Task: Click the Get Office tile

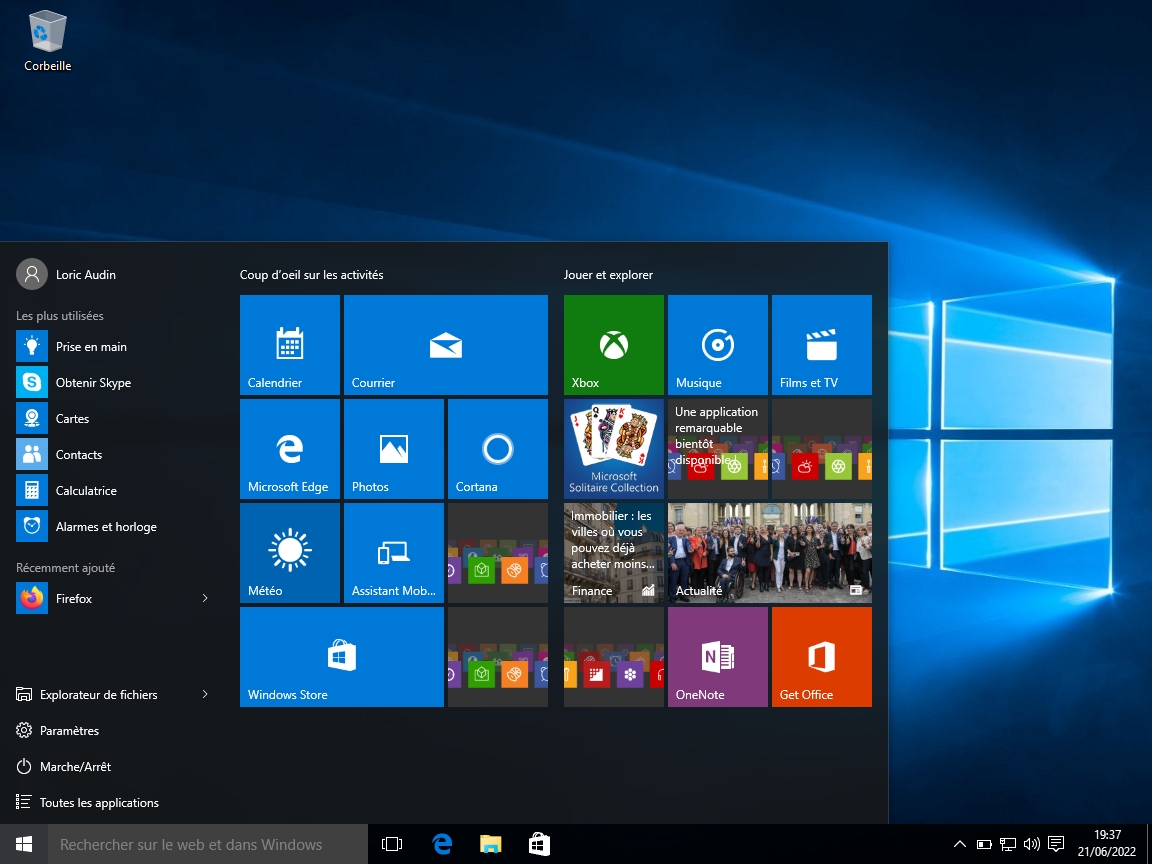Action: [x=821, y=657]
